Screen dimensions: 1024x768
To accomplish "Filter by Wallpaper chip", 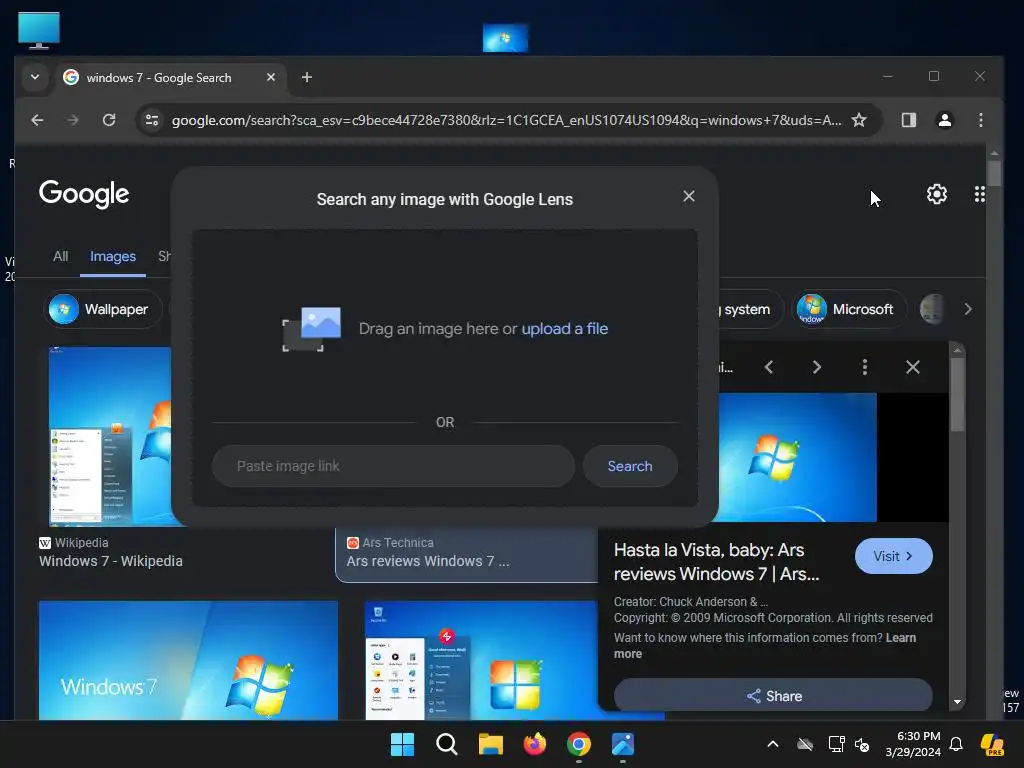I will point(103,309).
